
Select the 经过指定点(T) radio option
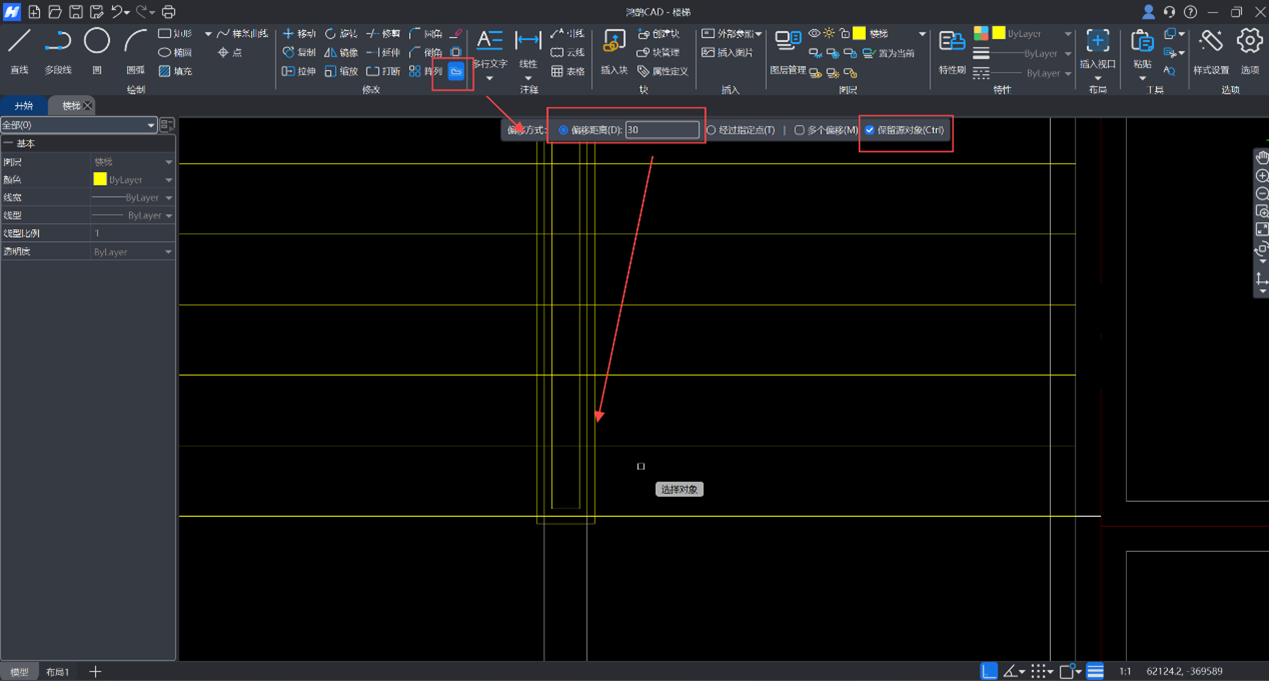tap(711, 130)
